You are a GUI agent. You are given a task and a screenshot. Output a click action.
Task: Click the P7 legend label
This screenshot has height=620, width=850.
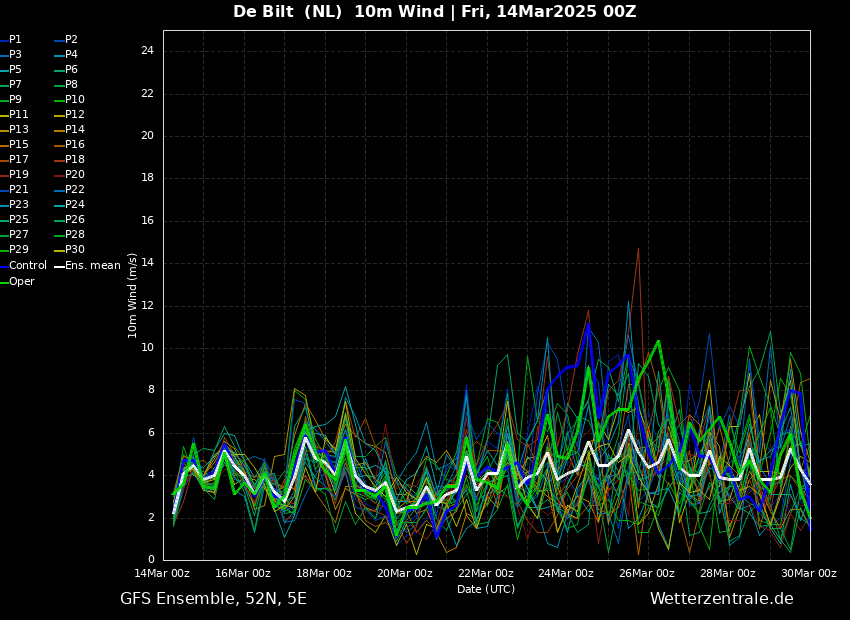pyautogui.click(x=15, y=85)
